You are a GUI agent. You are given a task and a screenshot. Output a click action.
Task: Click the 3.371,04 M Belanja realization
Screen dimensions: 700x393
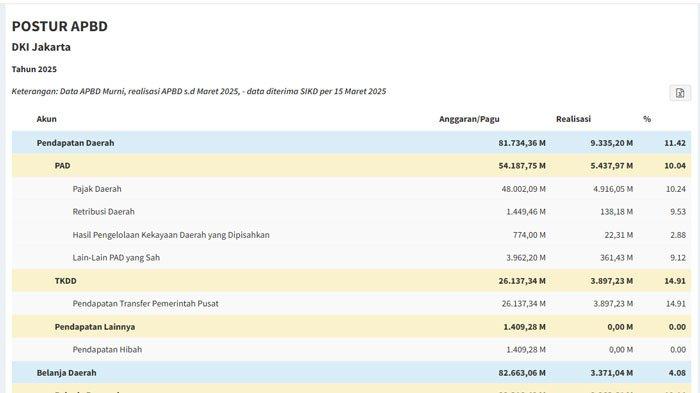pyautogui.click(x=612, y=373)
